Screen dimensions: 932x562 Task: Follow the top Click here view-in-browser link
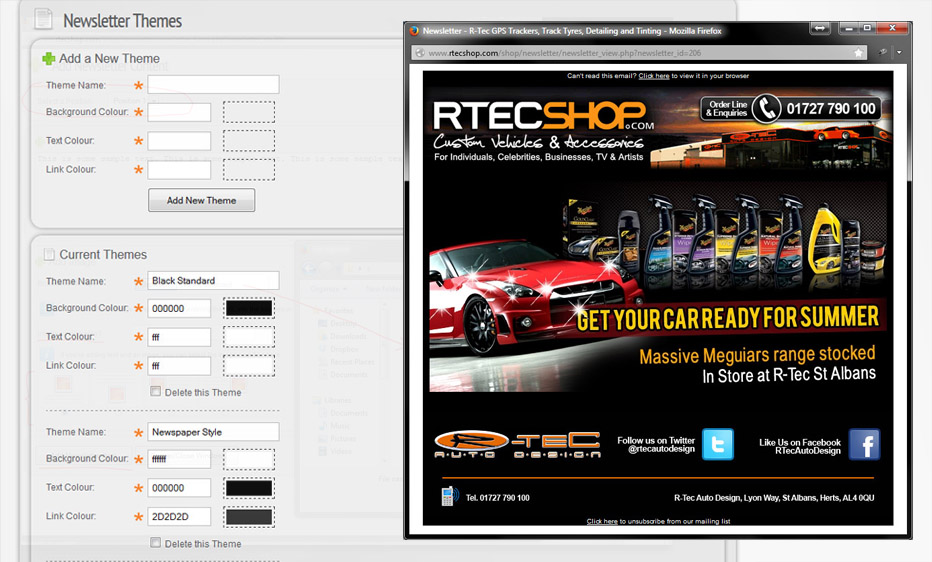click(654, 76)
